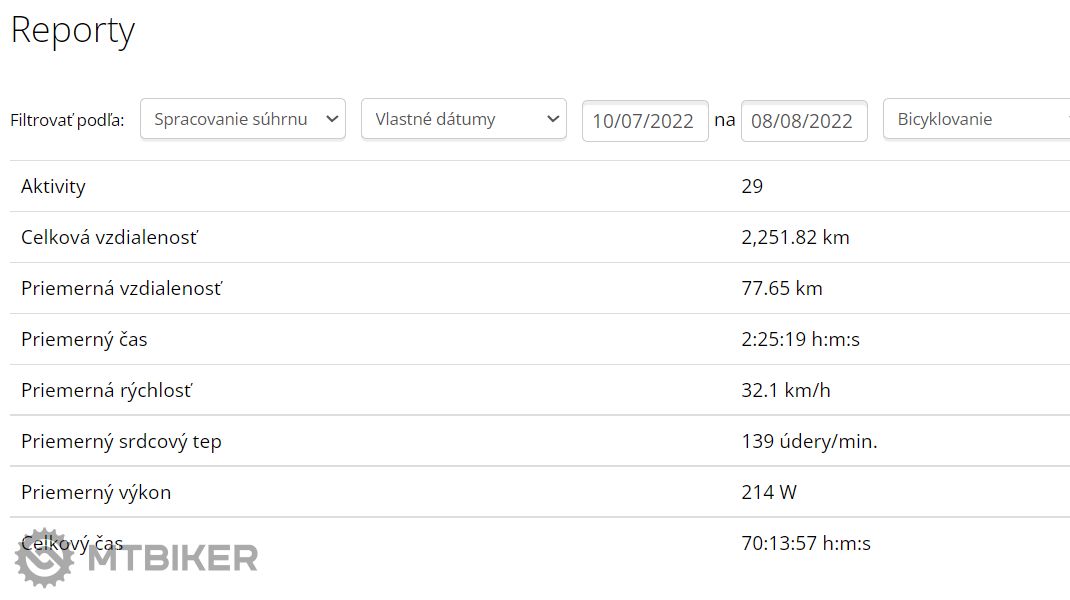Click the 32.1 km/h average speed value
Viewport: 1070px width, 600px height.
coord(785,390)
